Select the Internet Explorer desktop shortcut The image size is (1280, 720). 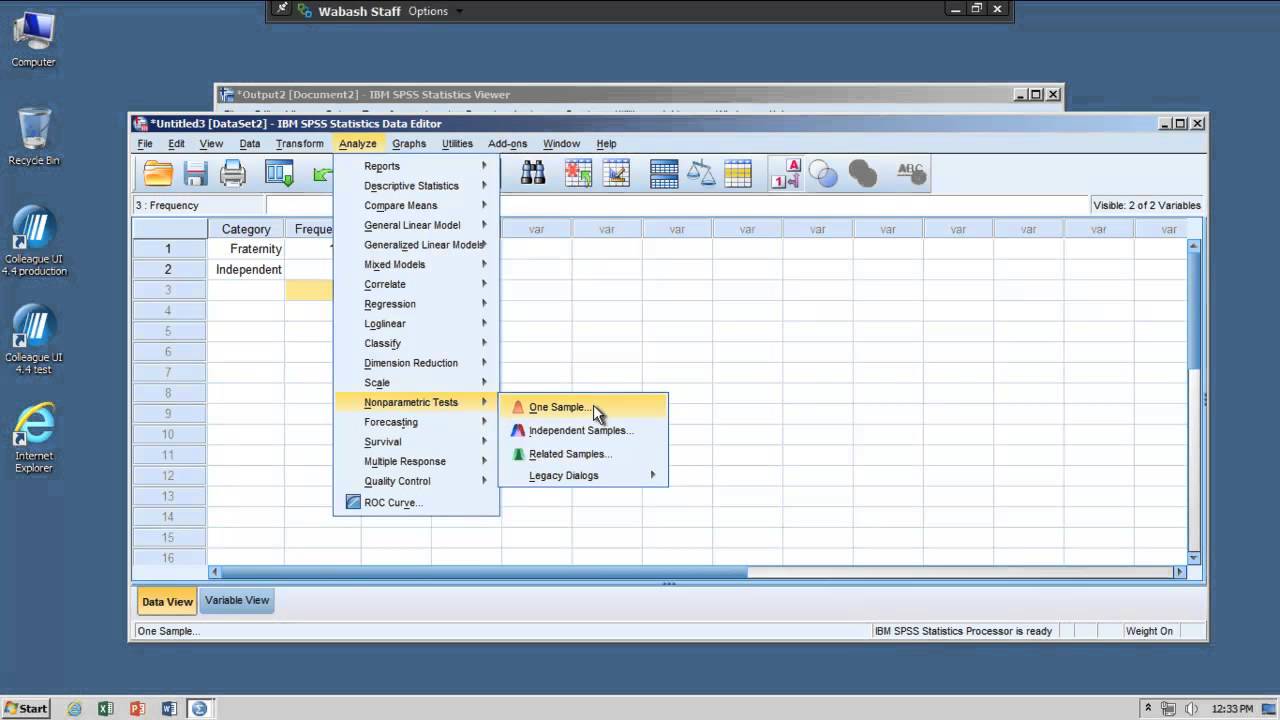click(x=34, y=438)
